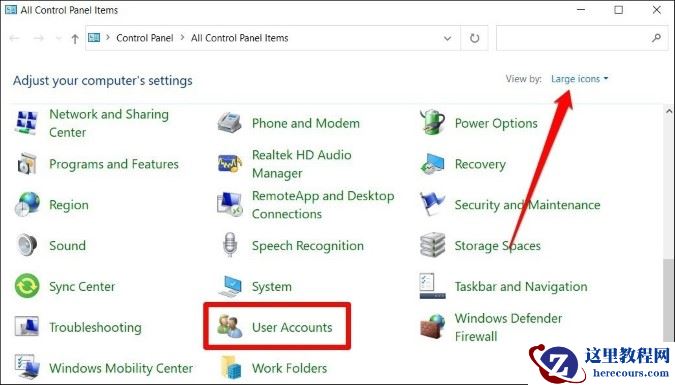
Task: Click the scrollbar up arrow
Action: (669, 111)
